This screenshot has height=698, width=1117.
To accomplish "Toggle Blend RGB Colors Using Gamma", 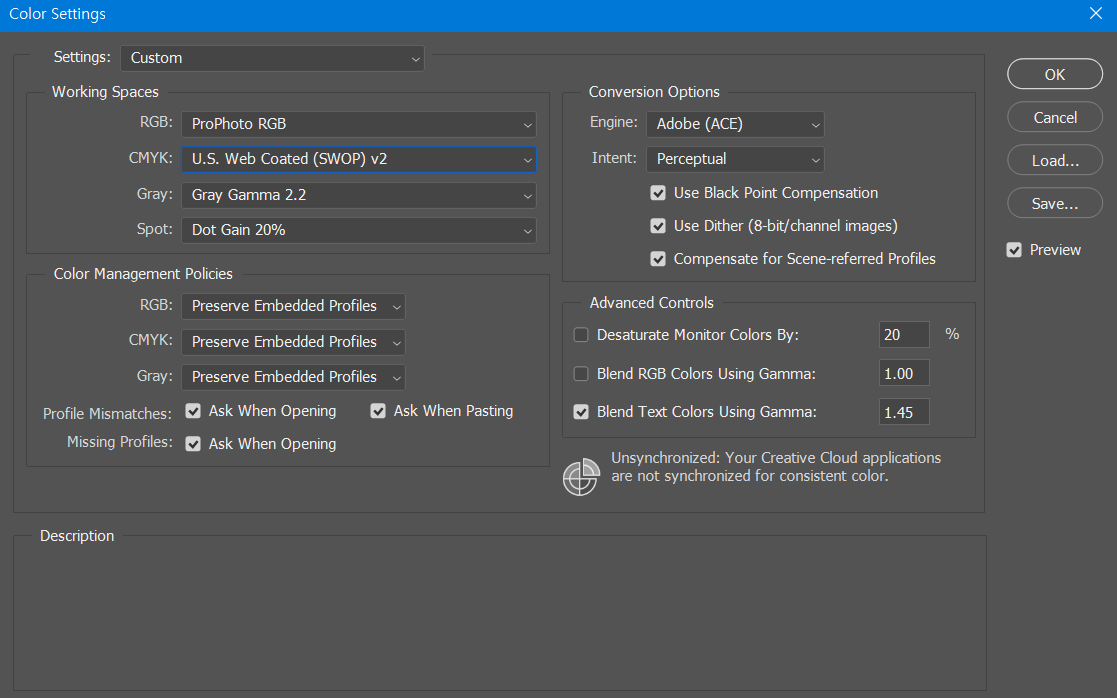I will pos(581,374).
